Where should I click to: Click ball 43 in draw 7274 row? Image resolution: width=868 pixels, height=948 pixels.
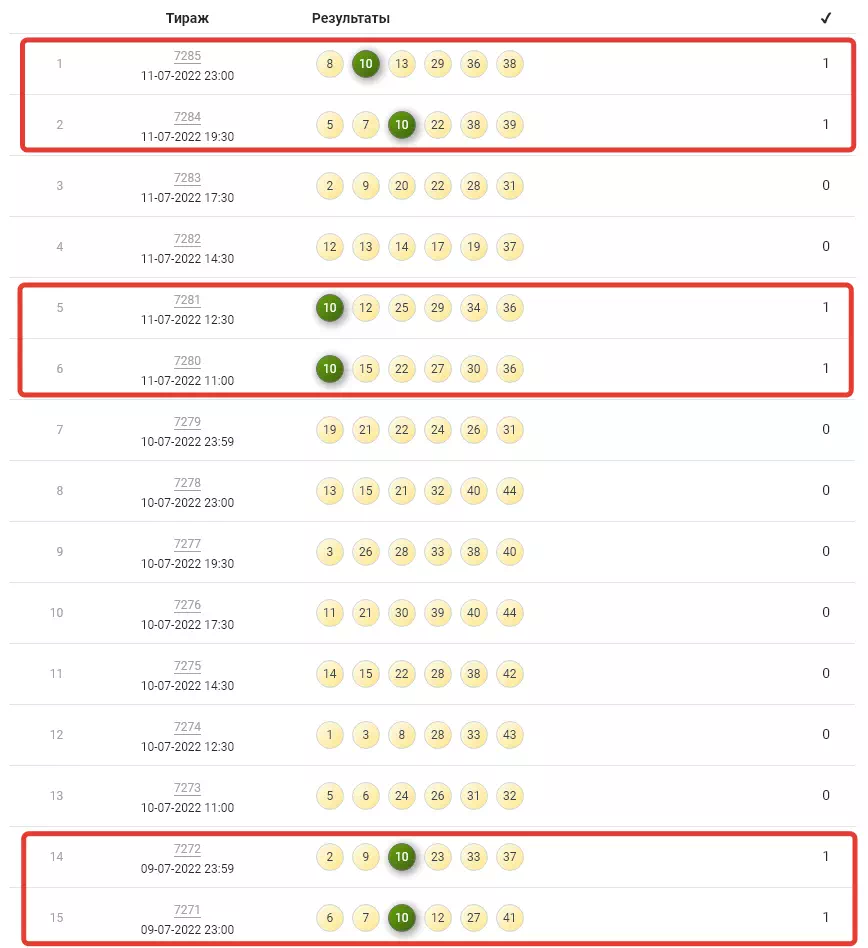(510, 735)
